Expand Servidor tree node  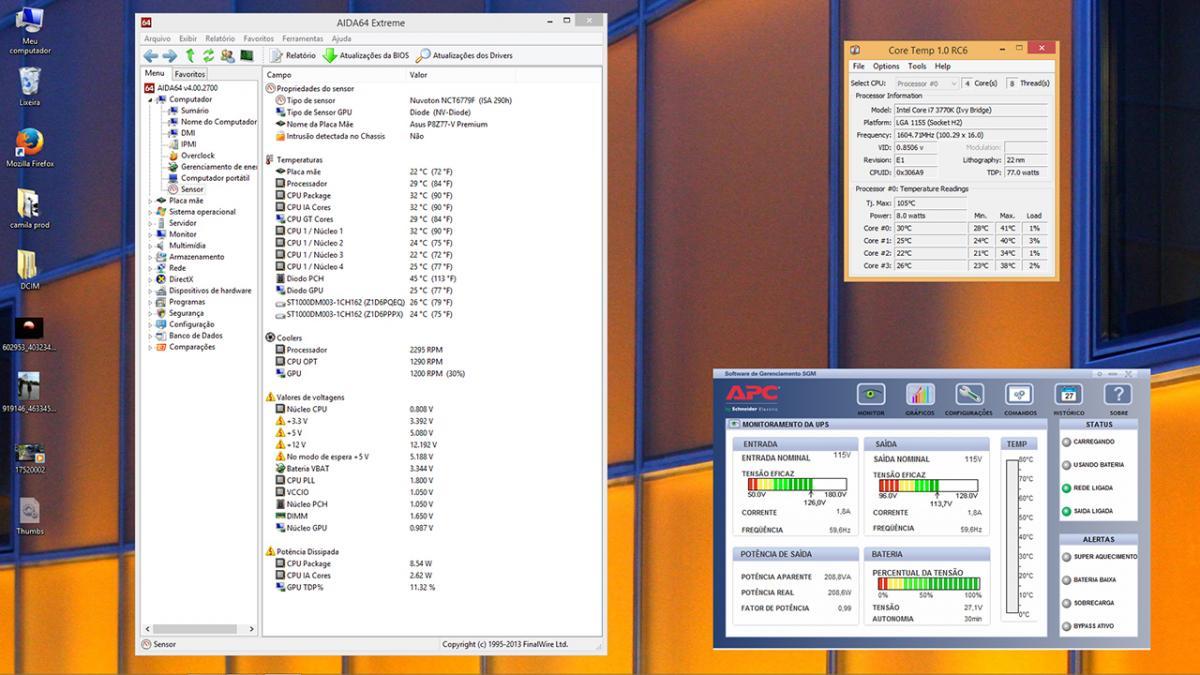[151, 223]
